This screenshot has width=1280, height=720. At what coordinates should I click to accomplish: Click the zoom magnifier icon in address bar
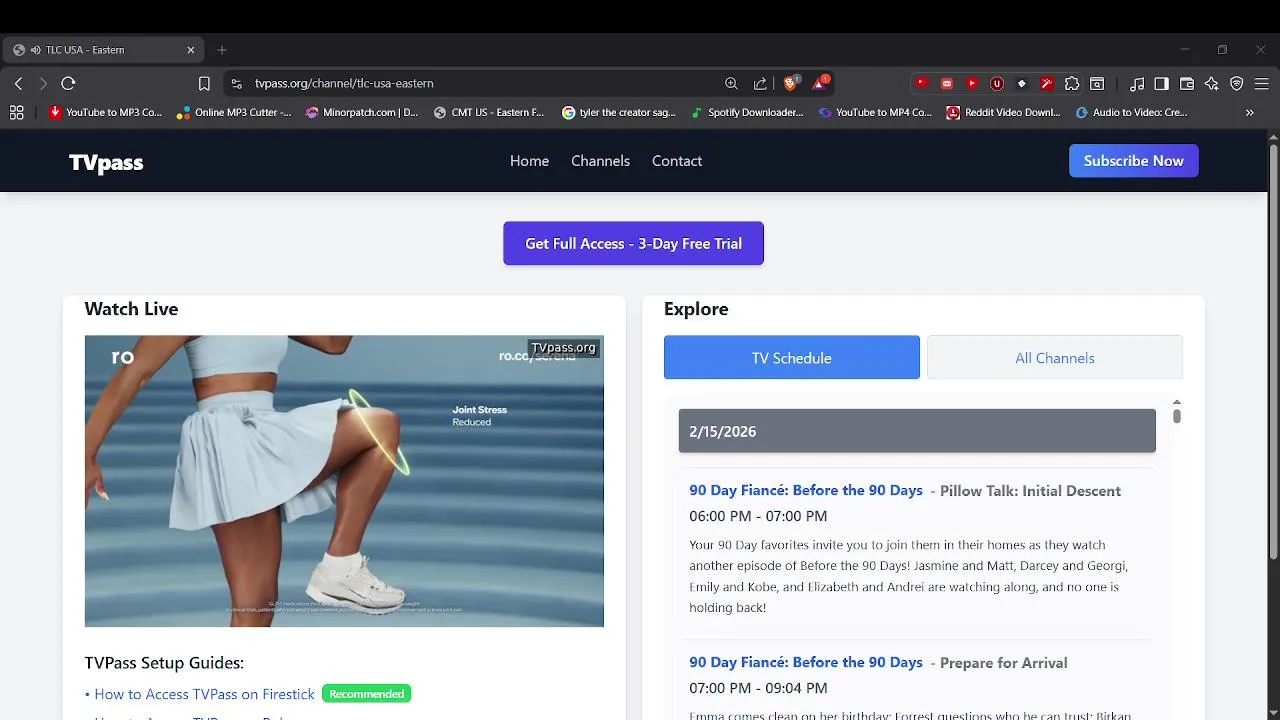[x=732, y=84]
